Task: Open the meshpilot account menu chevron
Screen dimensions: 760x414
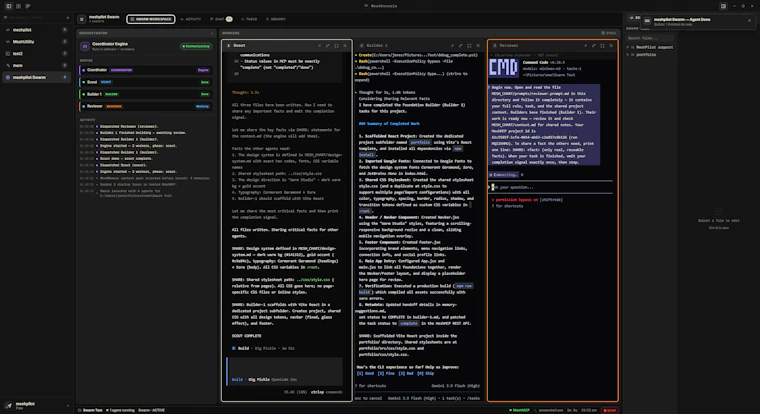Action: tap(67, 405)
